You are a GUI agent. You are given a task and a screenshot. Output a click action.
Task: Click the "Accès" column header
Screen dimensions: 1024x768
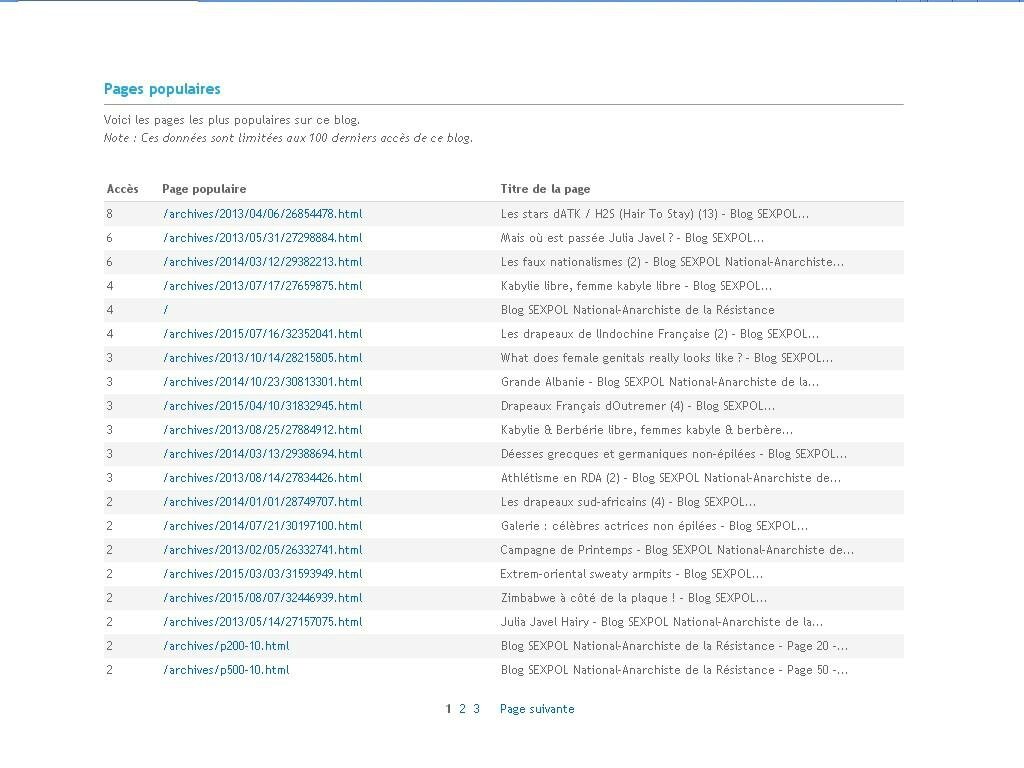pos(122,189)
